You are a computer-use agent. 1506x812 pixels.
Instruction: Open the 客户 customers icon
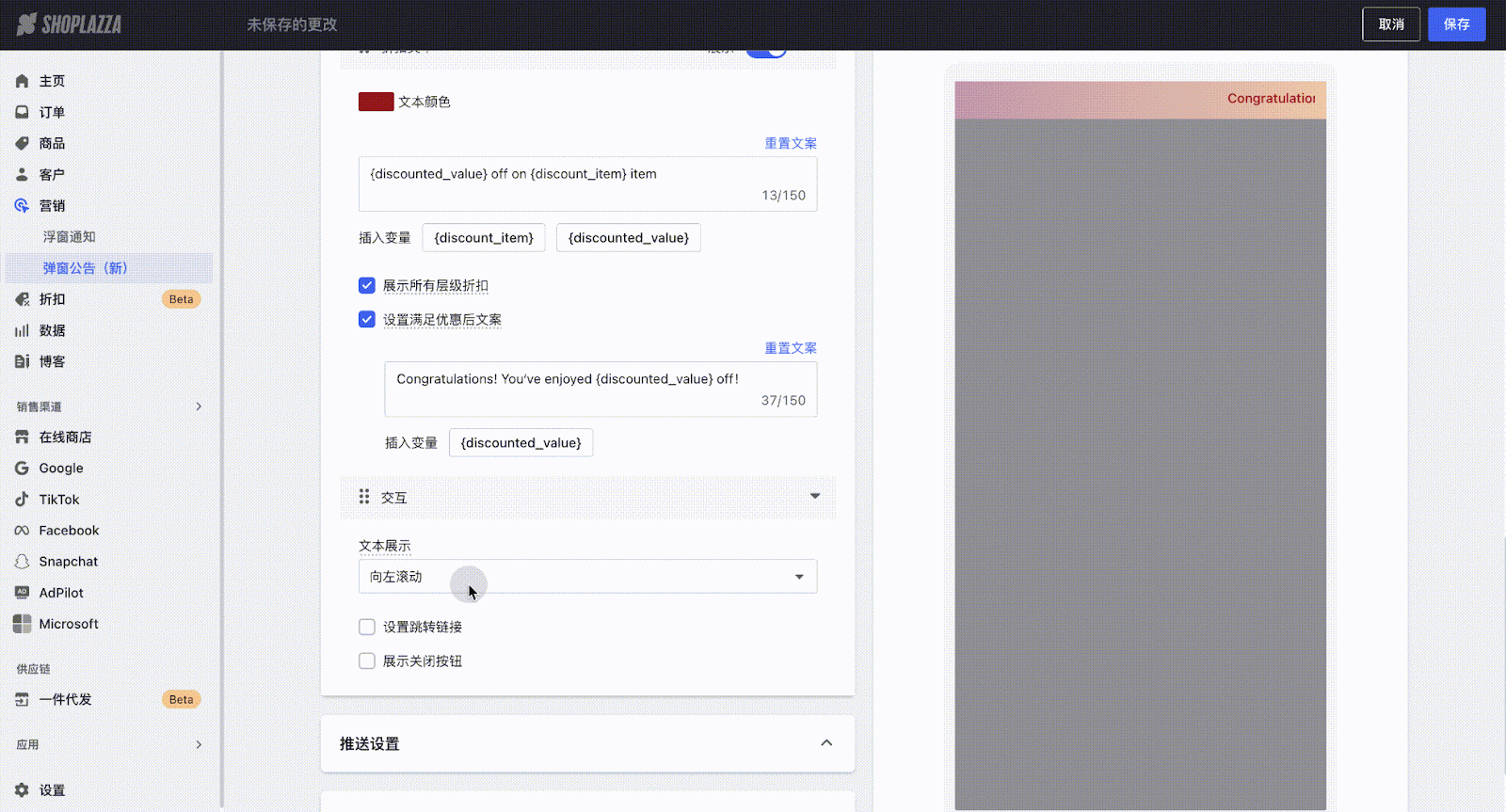[22, 174]
